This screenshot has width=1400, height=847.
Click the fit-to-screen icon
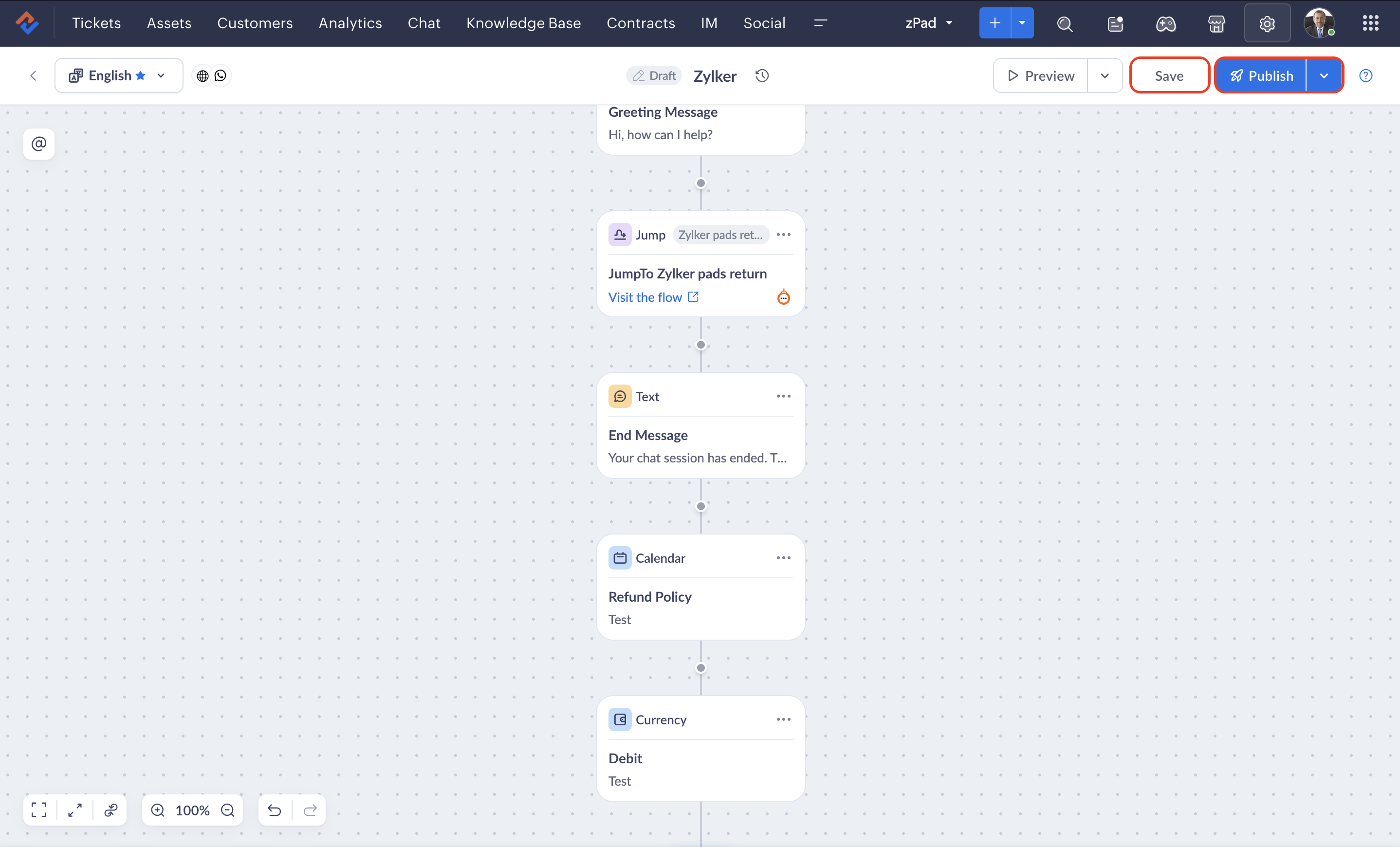pyautogui.click(x=39, y=810)
